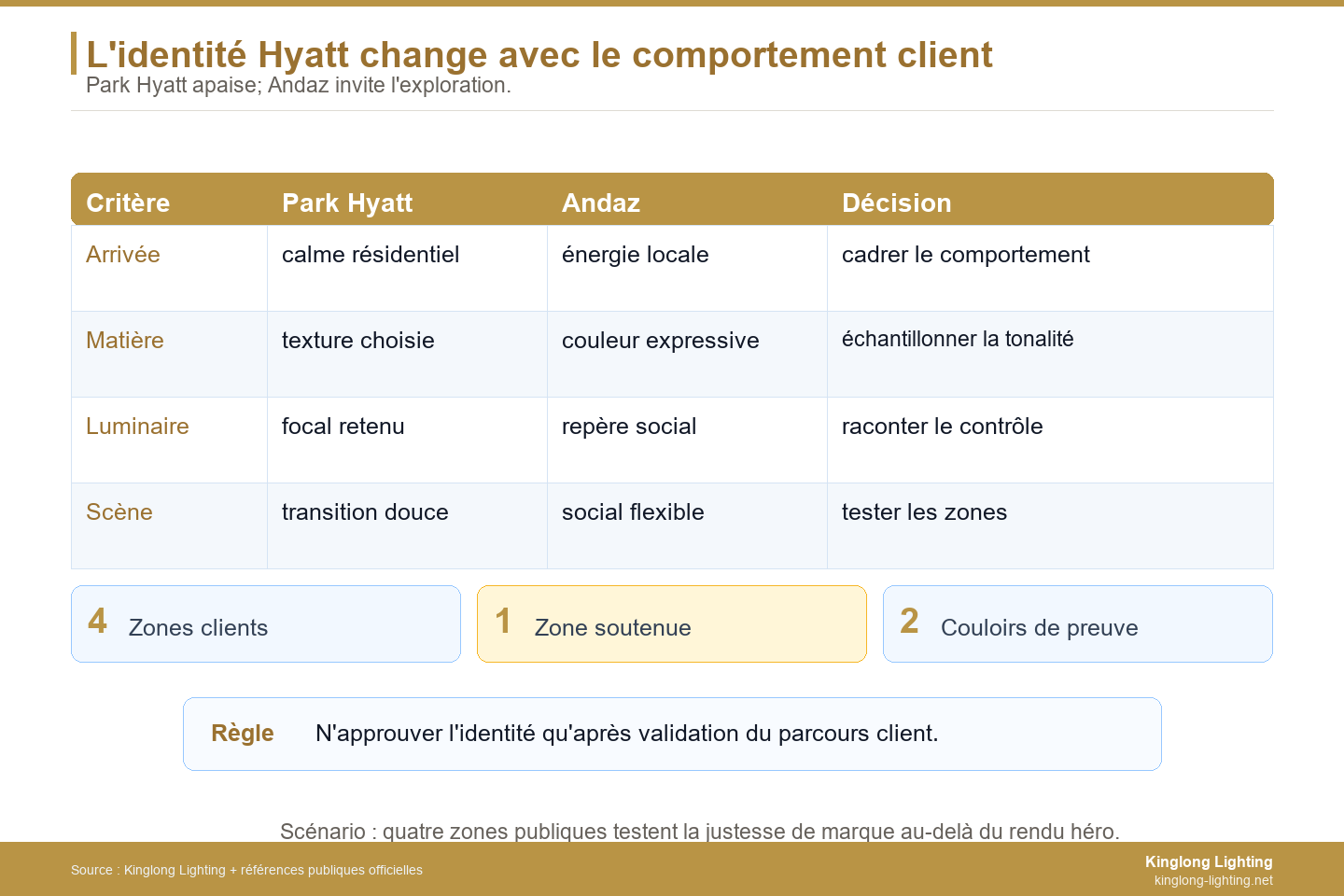Select the cell "texture choisie"
This screenshot has width=1344, height=896.
[x=358, y=341]
